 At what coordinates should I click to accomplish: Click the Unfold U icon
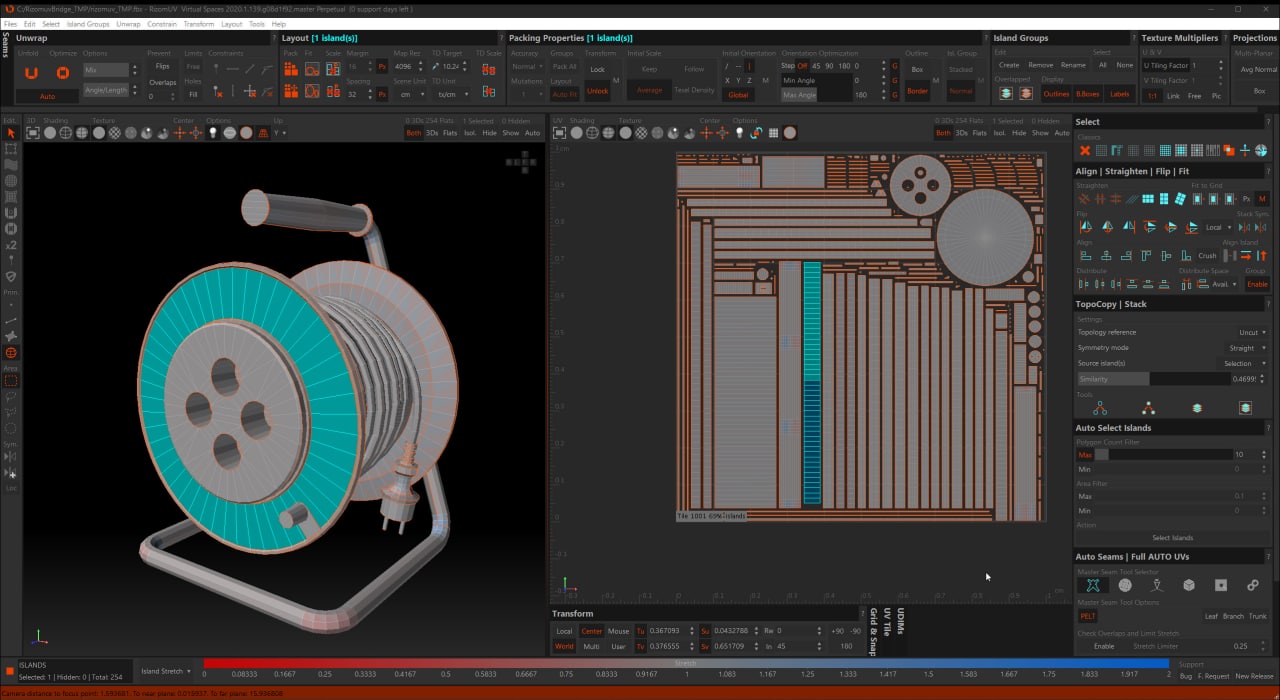coord(31,73)
